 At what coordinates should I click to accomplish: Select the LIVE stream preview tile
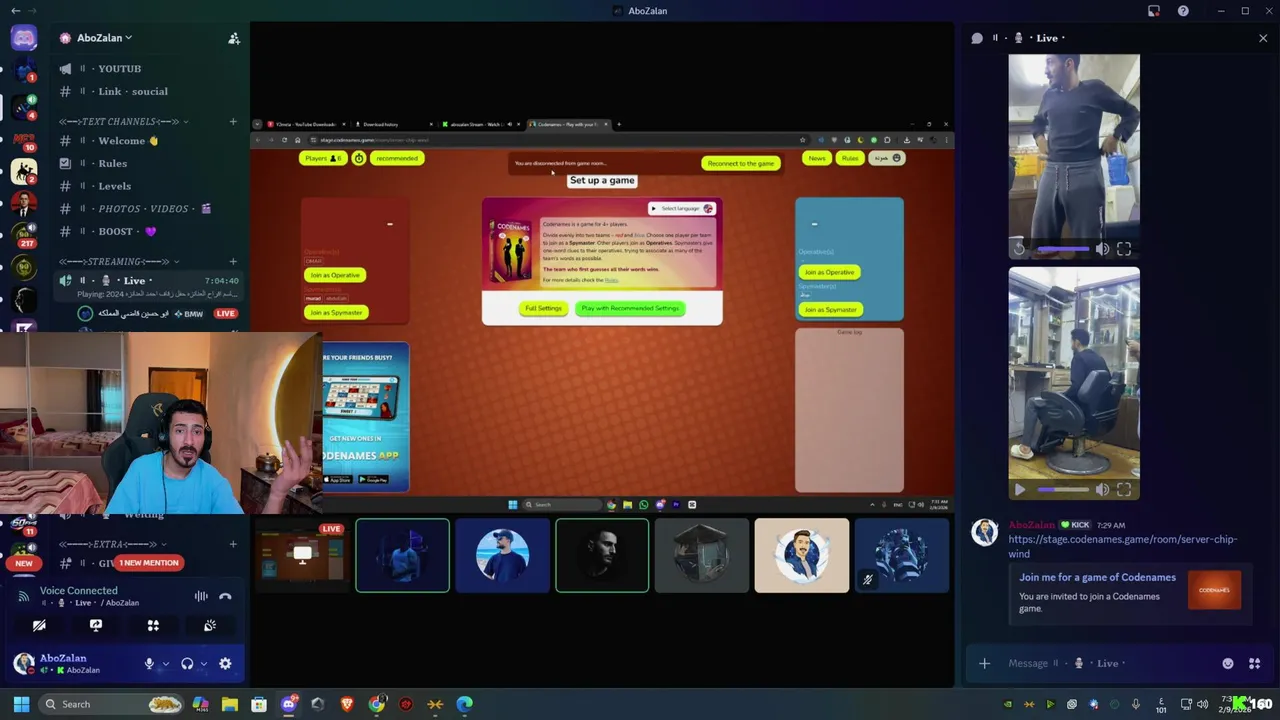coord(302,555)
